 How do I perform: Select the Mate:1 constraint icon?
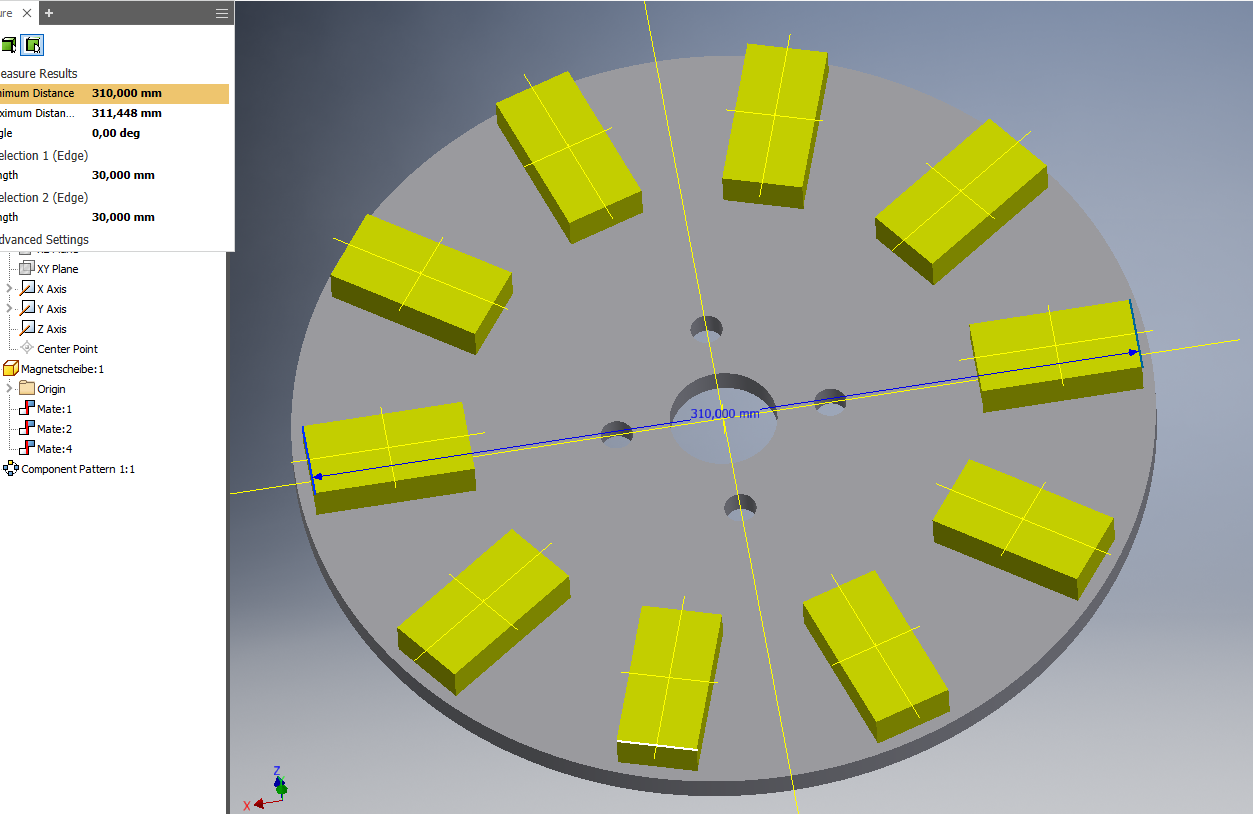pyautogui.click(x=27, y=409)
